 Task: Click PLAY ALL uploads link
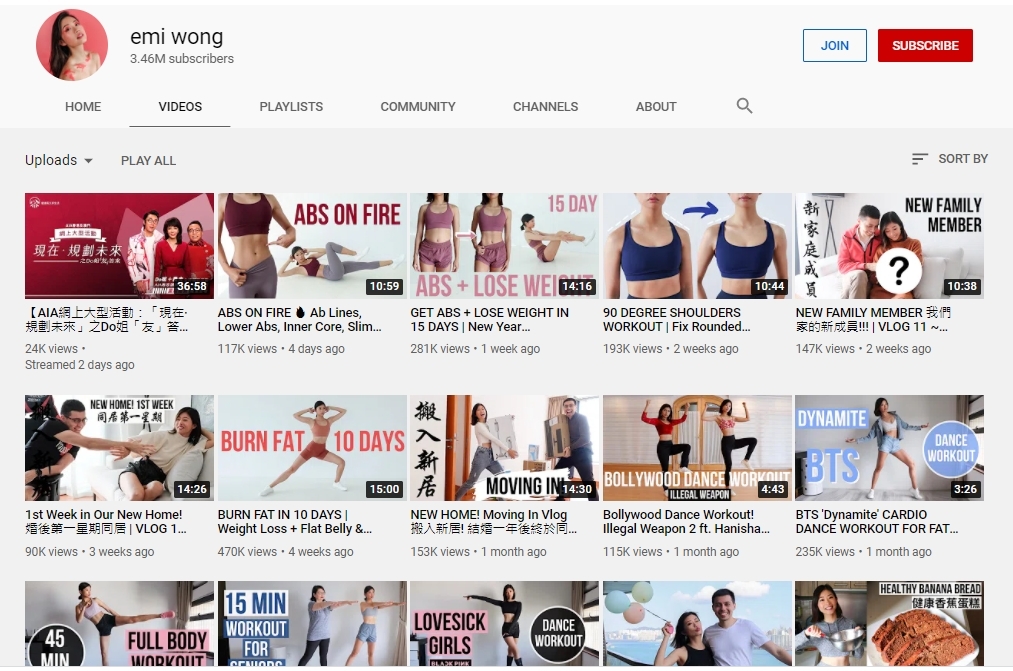(148, 160)
